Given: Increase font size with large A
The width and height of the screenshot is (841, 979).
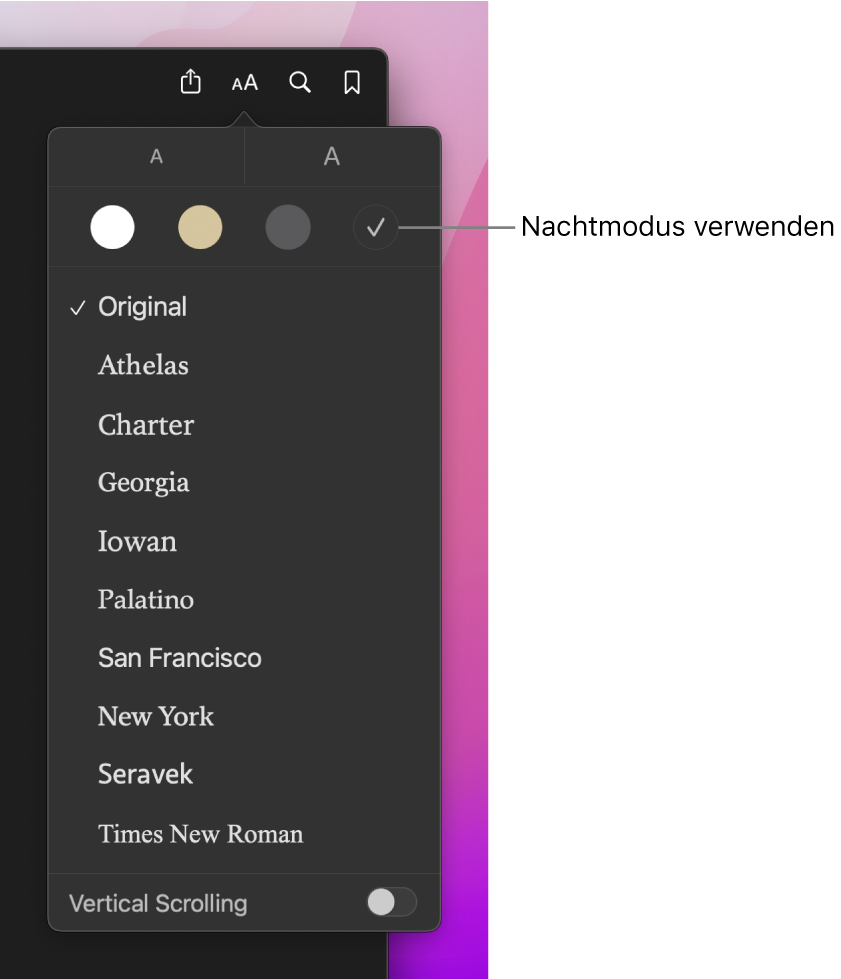Looking at the screenshot, I should 332,157.
